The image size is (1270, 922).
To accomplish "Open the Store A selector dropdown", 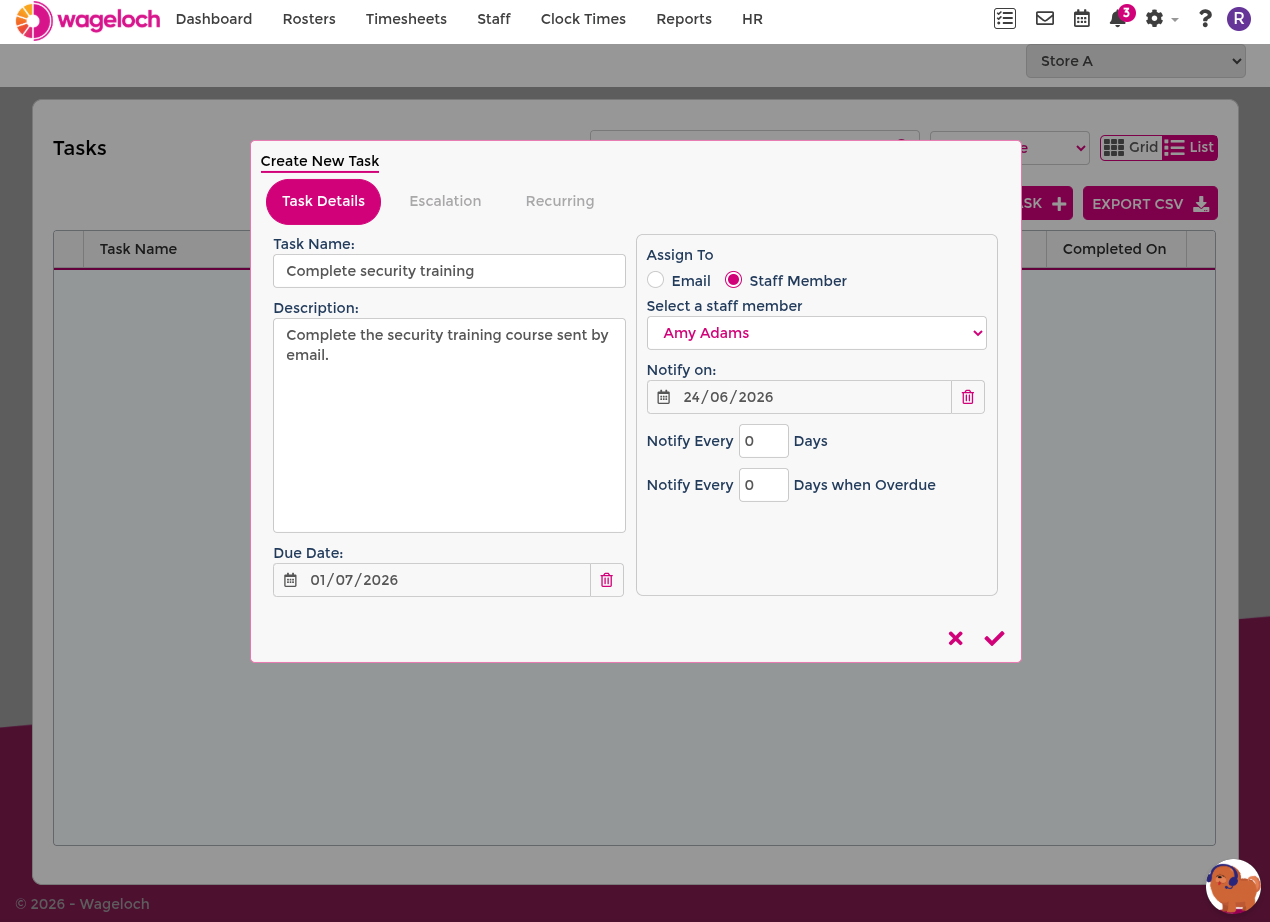I will [1136, 61].
